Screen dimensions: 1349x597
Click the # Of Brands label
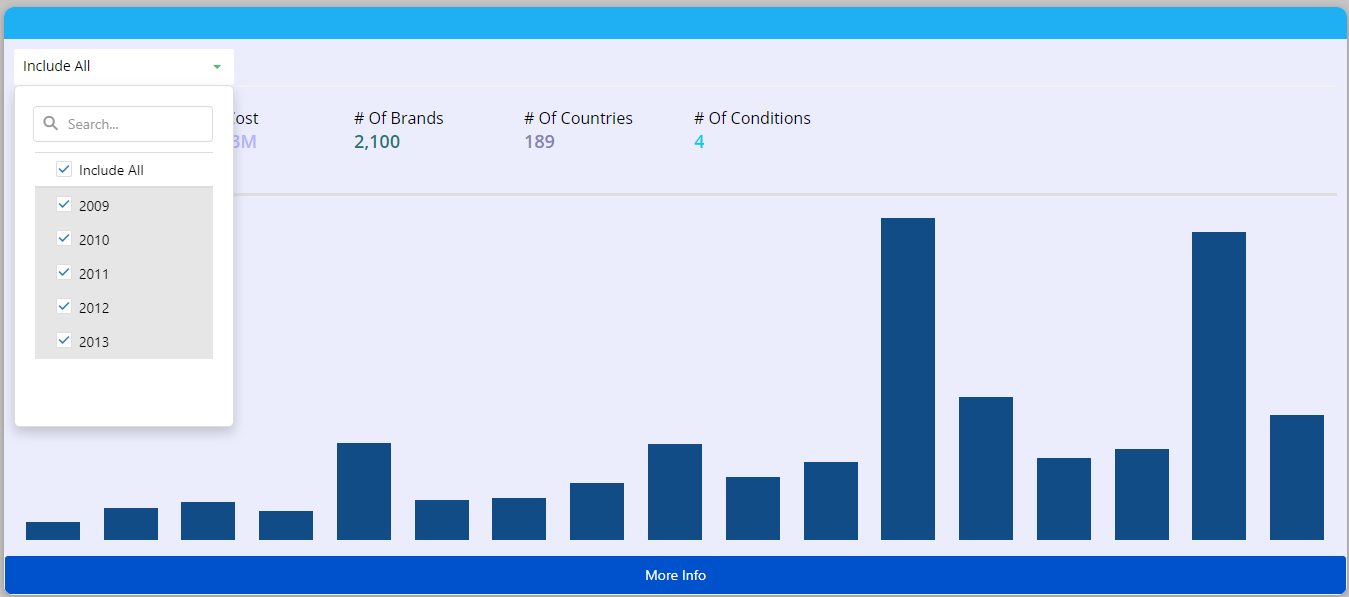tap(399, 118)
